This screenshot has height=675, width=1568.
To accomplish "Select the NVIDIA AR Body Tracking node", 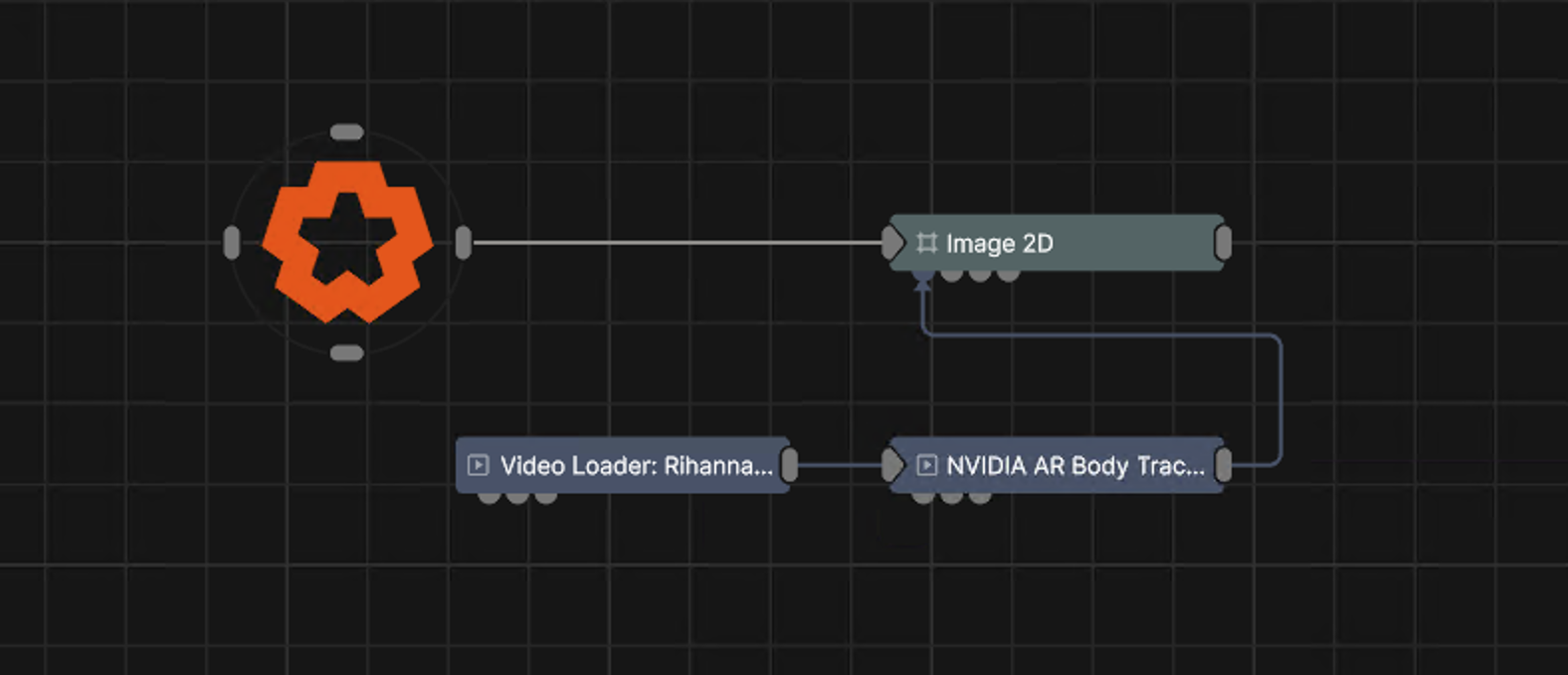I will pyautogui.click(x=1057, y=464).
